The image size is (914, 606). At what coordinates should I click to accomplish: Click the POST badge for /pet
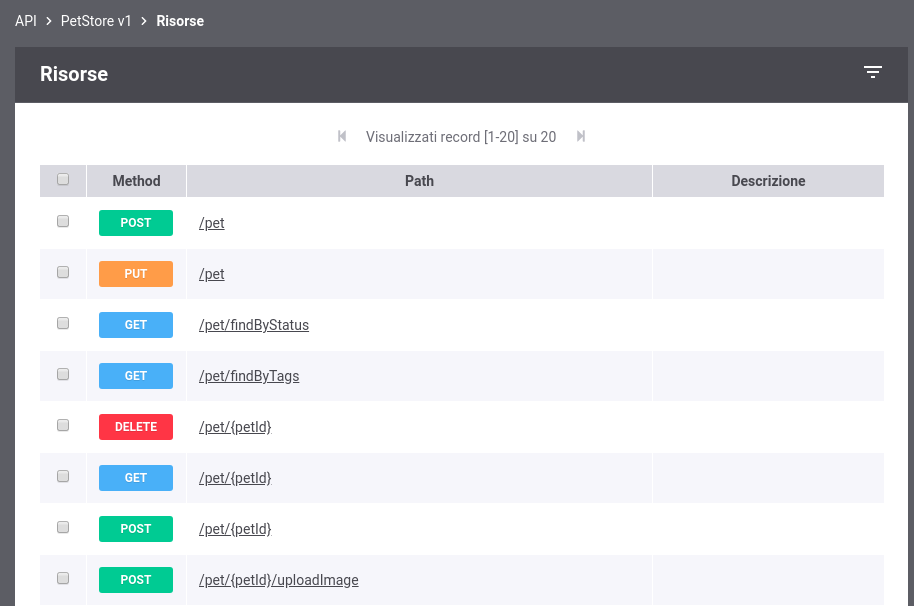(x=136, y=223)
